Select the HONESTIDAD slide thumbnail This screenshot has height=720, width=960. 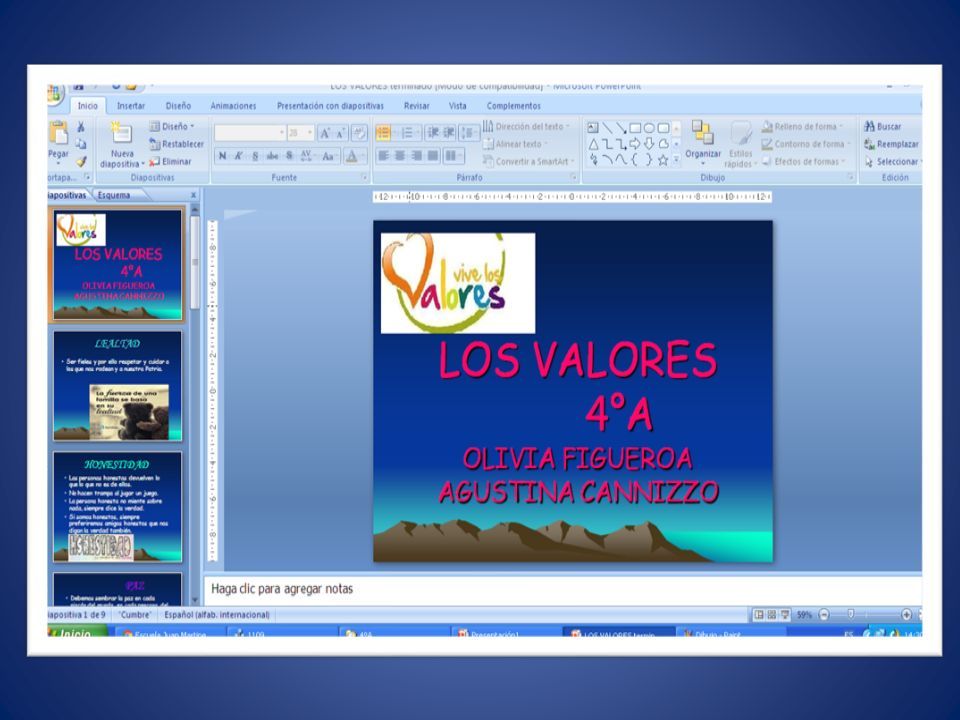point(118,507)
